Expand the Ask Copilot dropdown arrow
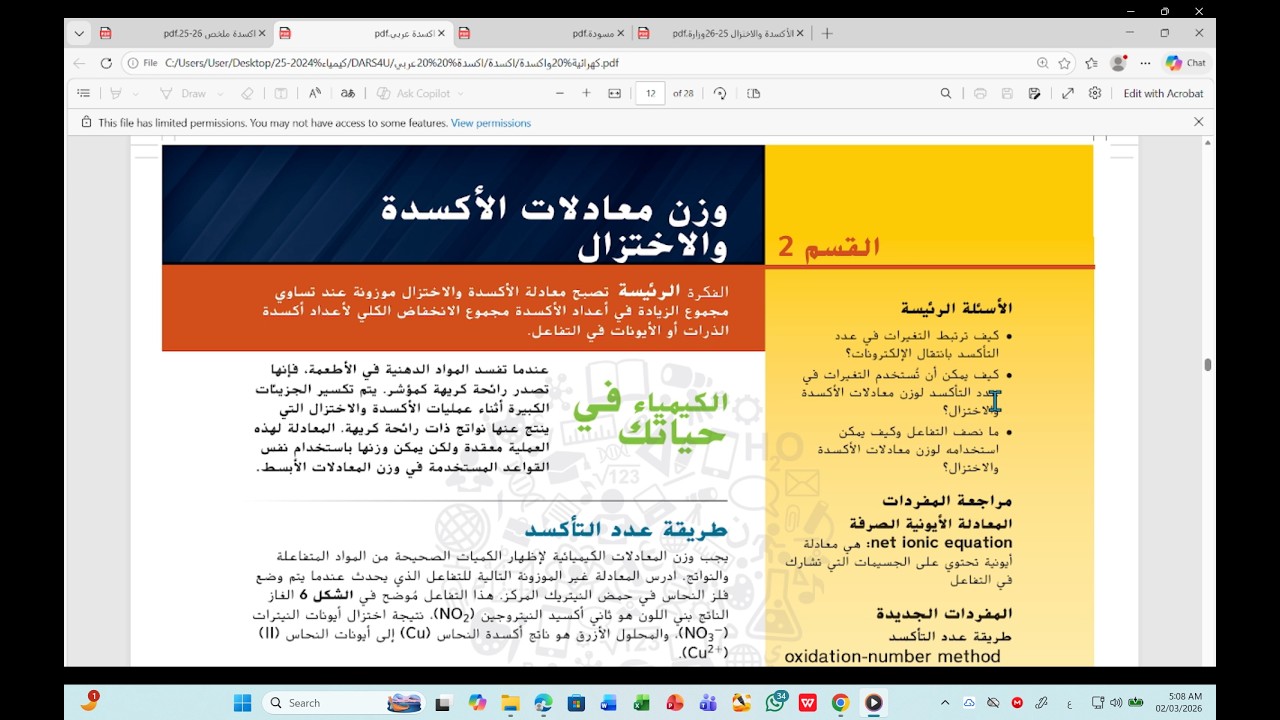This screenshot has height=720, width=1280. point(460,94)
